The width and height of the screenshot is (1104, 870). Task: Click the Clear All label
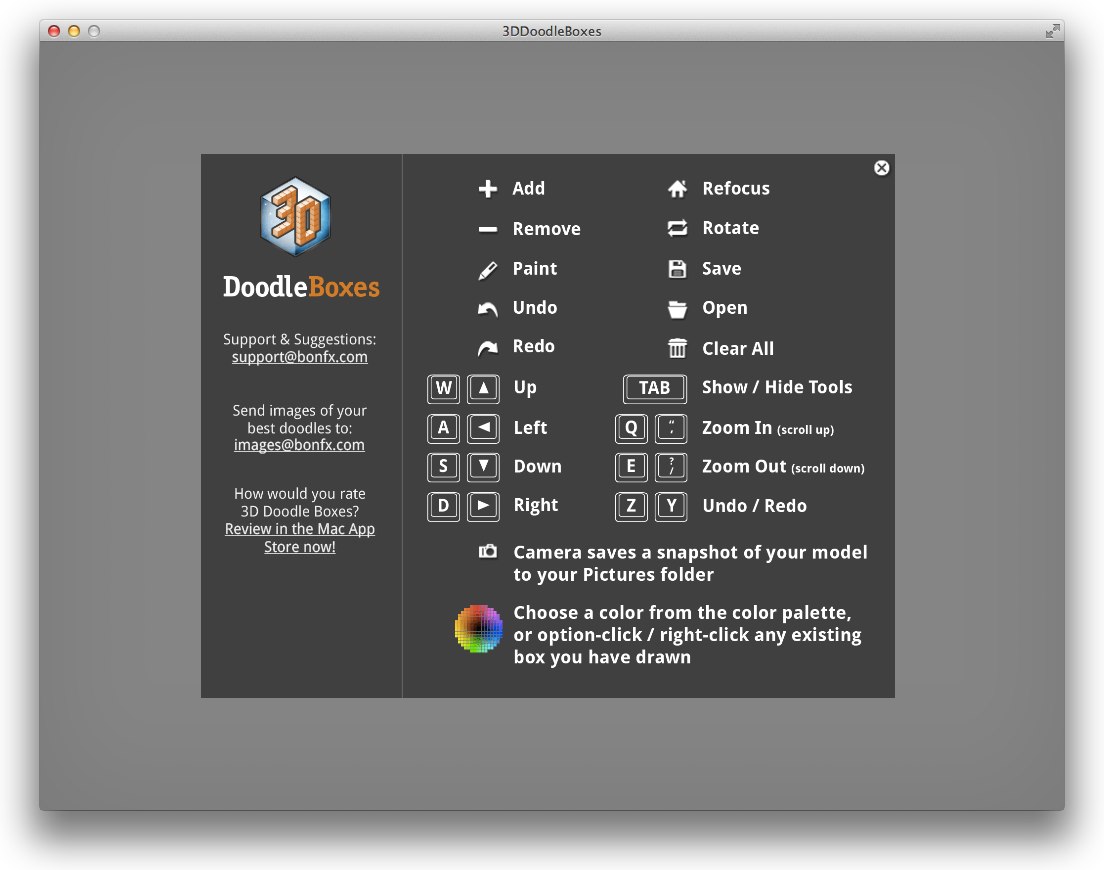click(738, 348)
